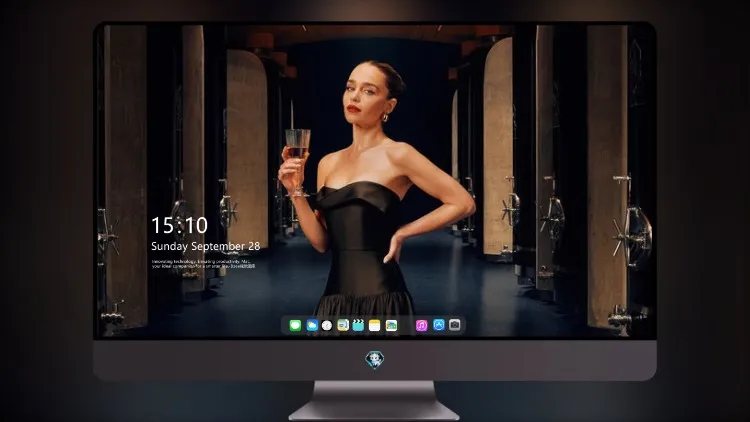750x422 pixels.
Task: Launch the Maps app from the dock
Action: tap(343, 325)
